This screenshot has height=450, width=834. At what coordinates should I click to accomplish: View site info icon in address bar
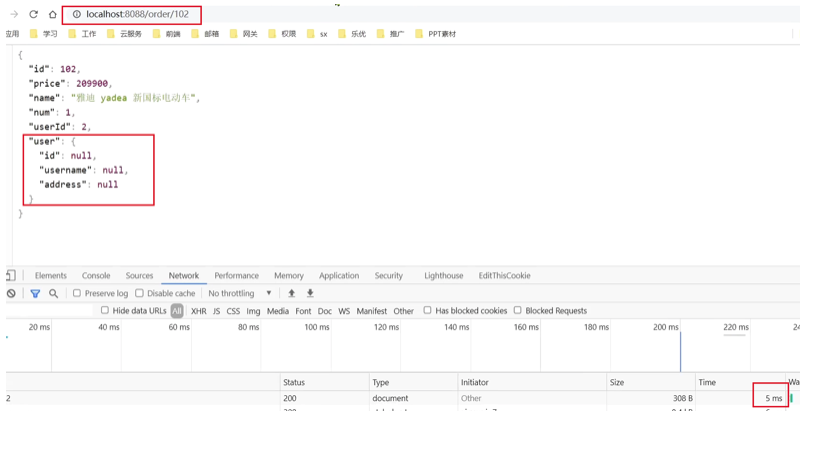click(77, 14)
